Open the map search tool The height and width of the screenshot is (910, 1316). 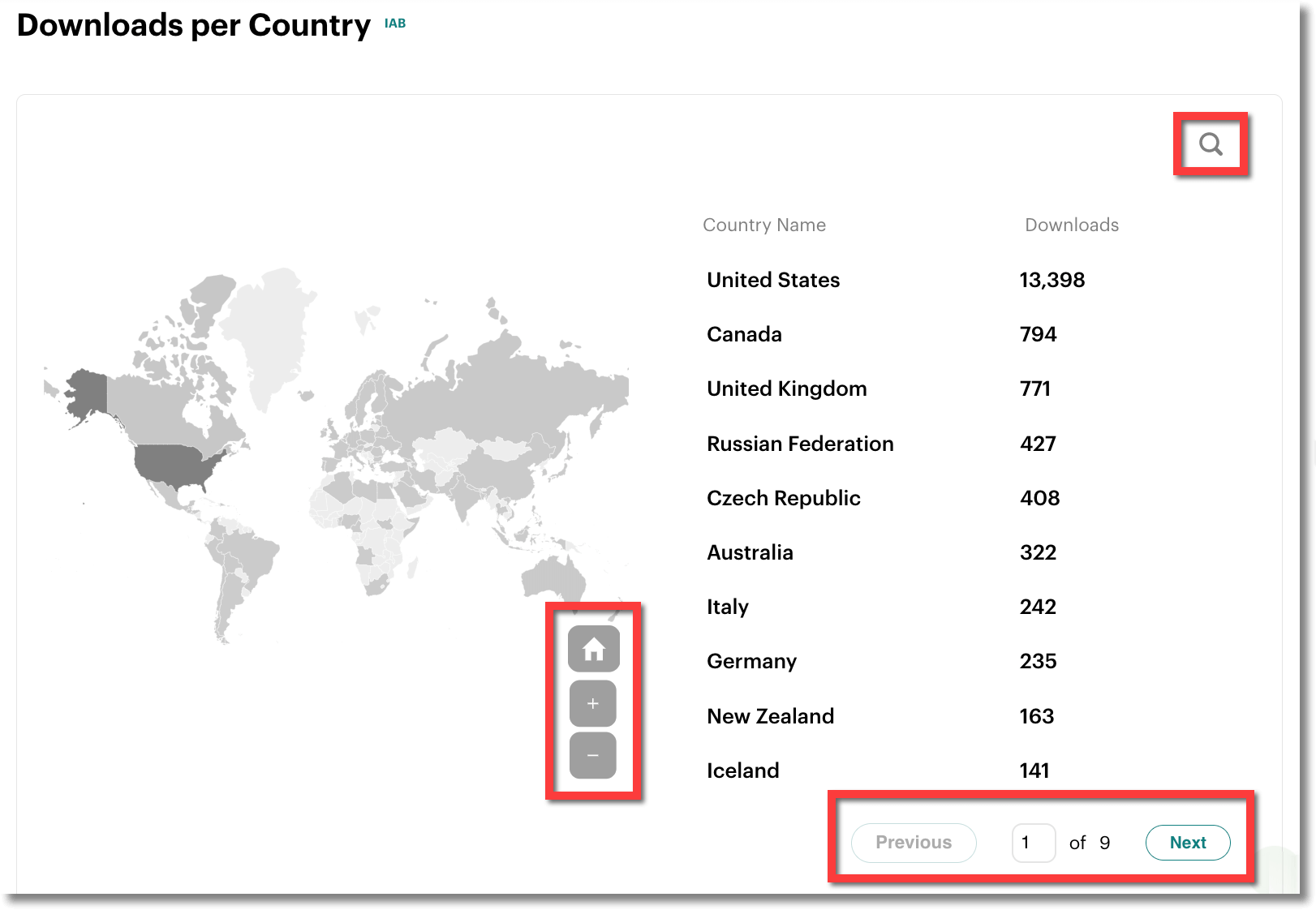point(1212,144)
